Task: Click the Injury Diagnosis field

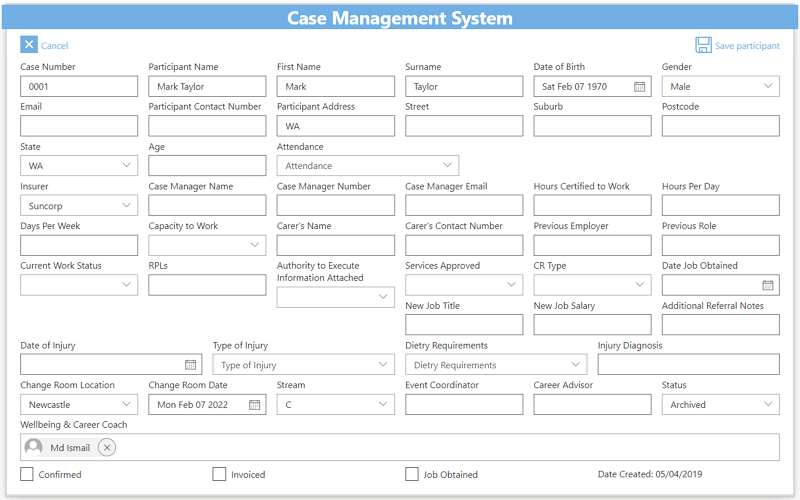Action: [x=688, y=365]
